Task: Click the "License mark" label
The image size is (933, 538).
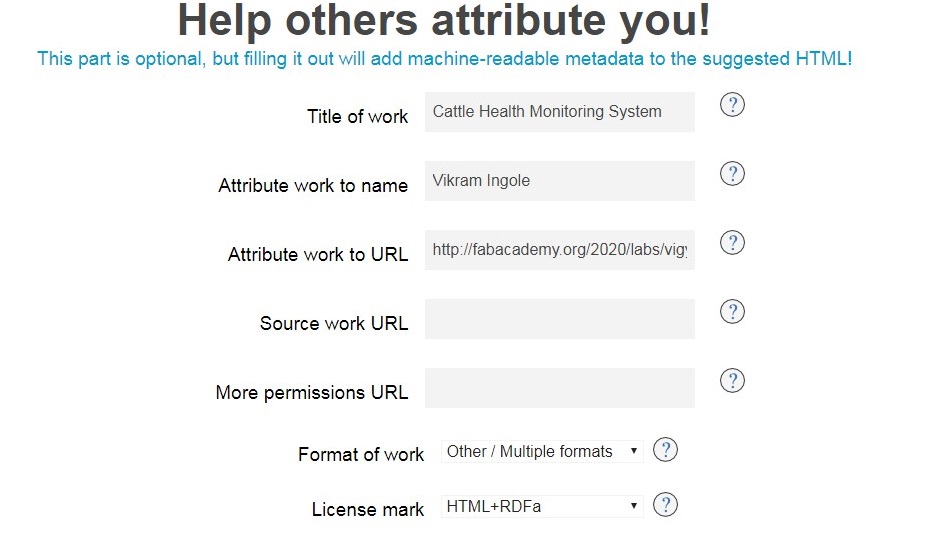Action: click(x=368, y=509)
